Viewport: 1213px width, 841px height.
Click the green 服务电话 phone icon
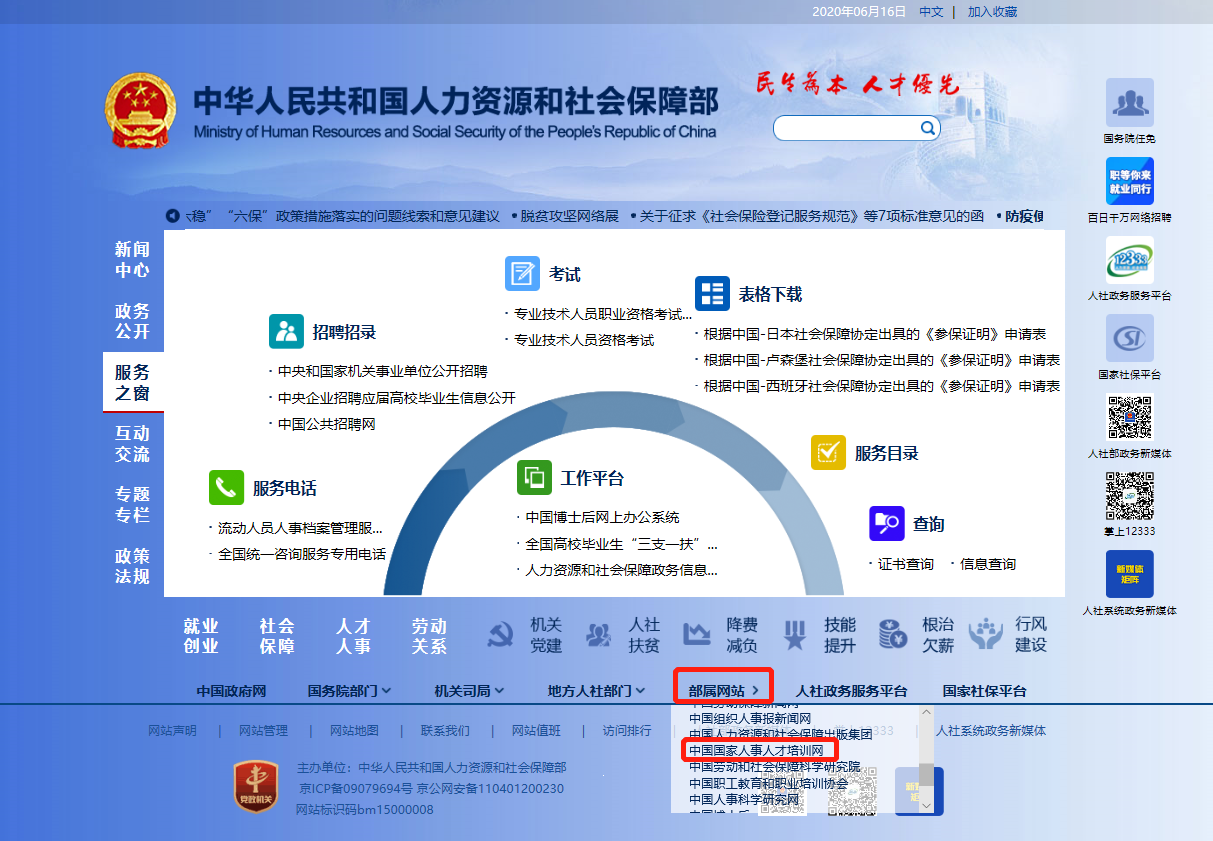226,488
